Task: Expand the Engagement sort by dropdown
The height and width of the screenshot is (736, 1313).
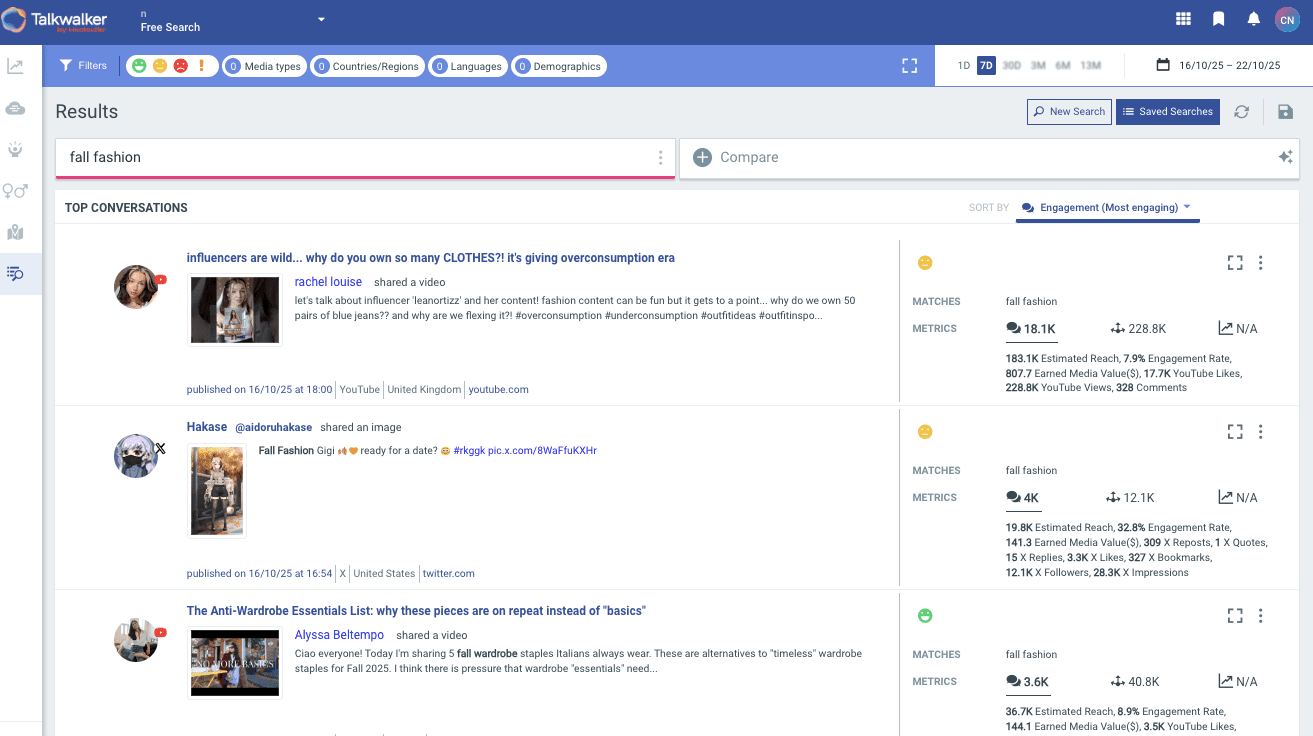Action: pyautogui.click(x=1109, y=208)
